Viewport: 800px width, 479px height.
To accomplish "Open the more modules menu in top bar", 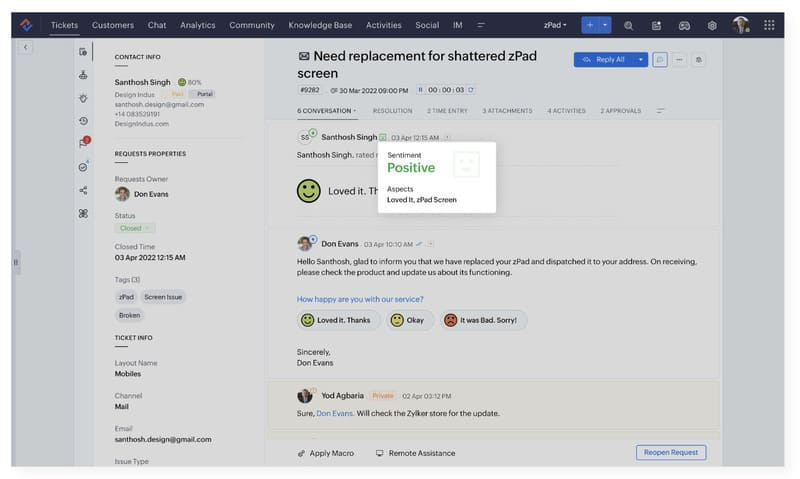I will pos(481,25).
